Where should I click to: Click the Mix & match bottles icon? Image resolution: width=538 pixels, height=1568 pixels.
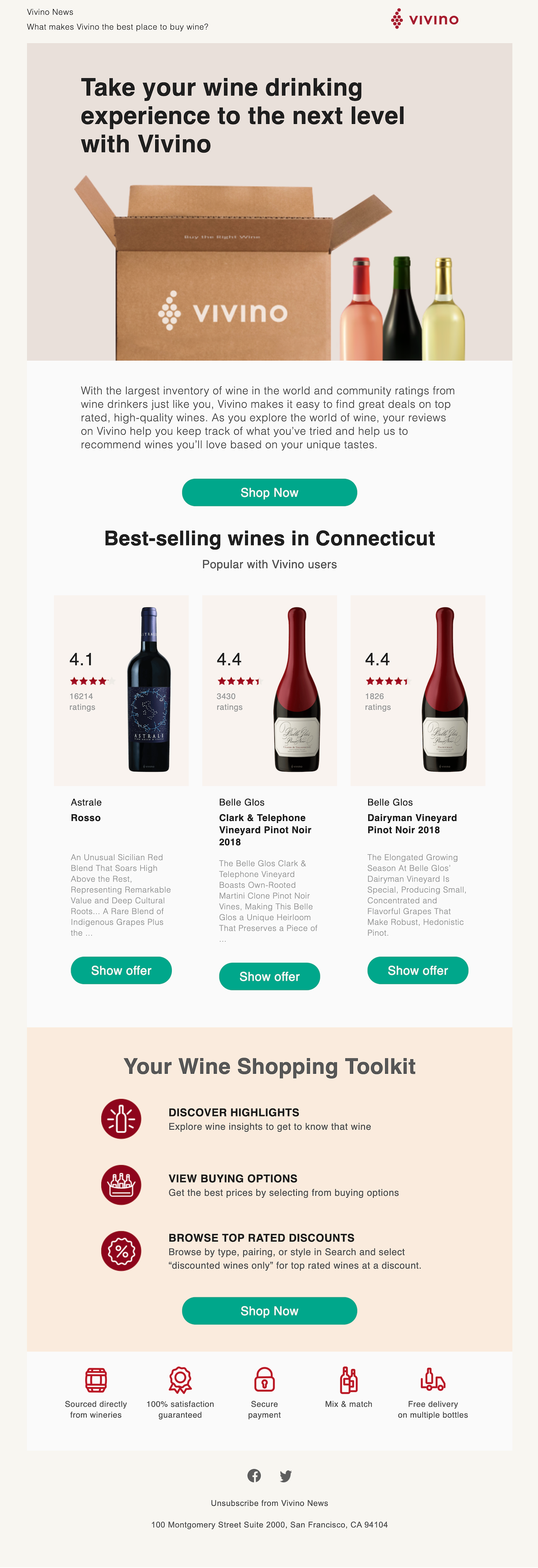click(x=349, y=1380)
